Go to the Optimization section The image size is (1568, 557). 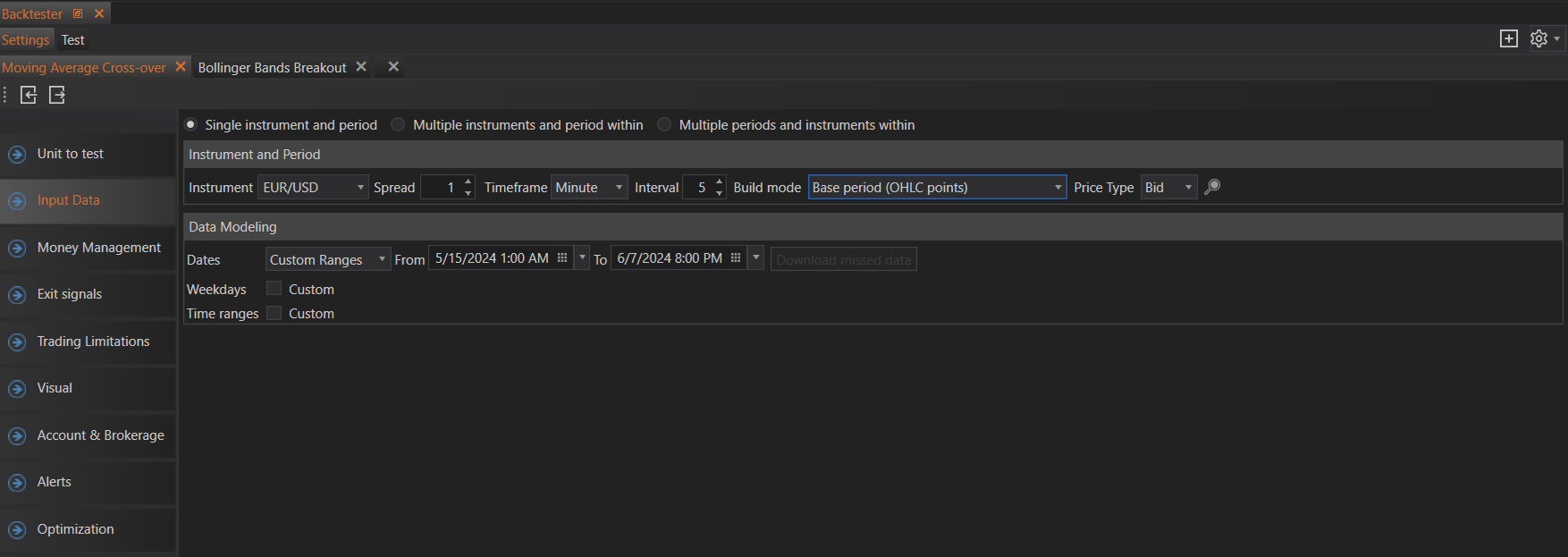[x=75, y=529]
